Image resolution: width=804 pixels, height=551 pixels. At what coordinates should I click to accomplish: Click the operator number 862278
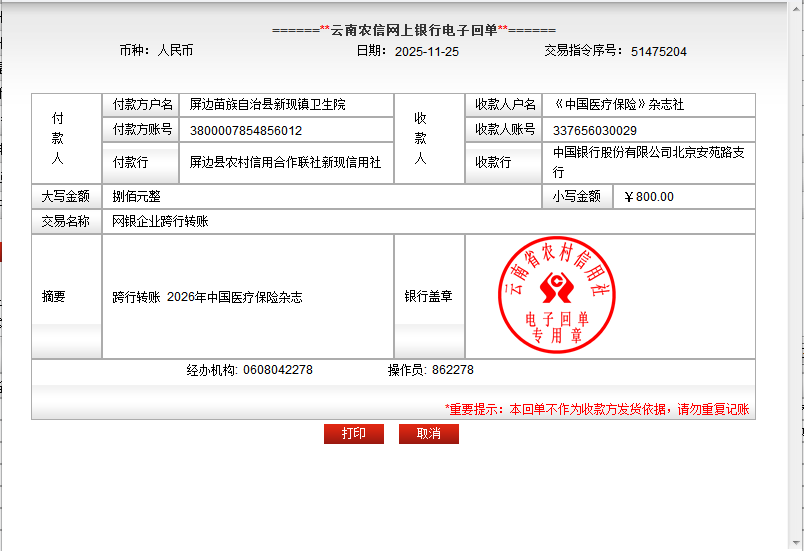(452, 370)
